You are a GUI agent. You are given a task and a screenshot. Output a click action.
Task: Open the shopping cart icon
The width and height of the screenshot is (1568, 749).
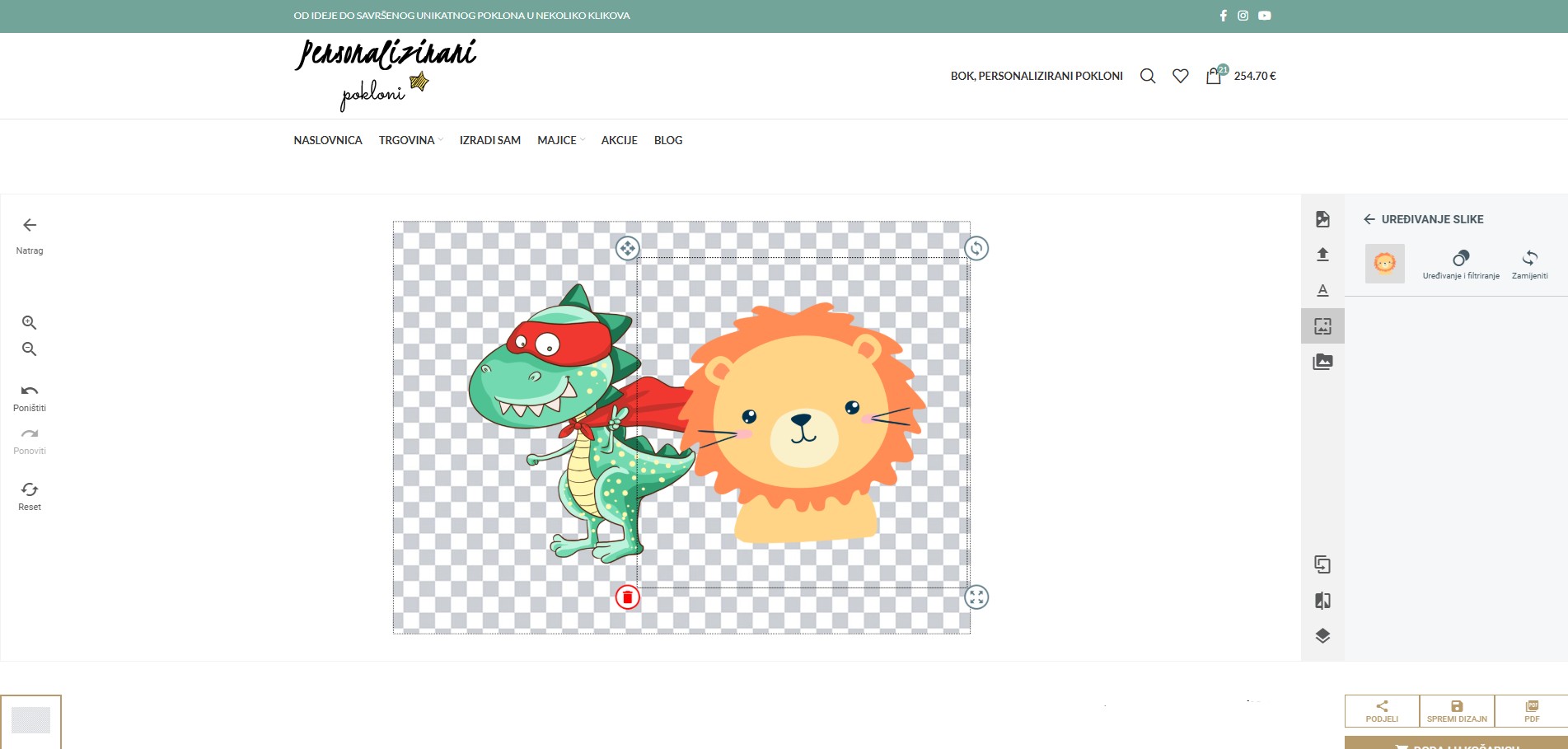1214,76
